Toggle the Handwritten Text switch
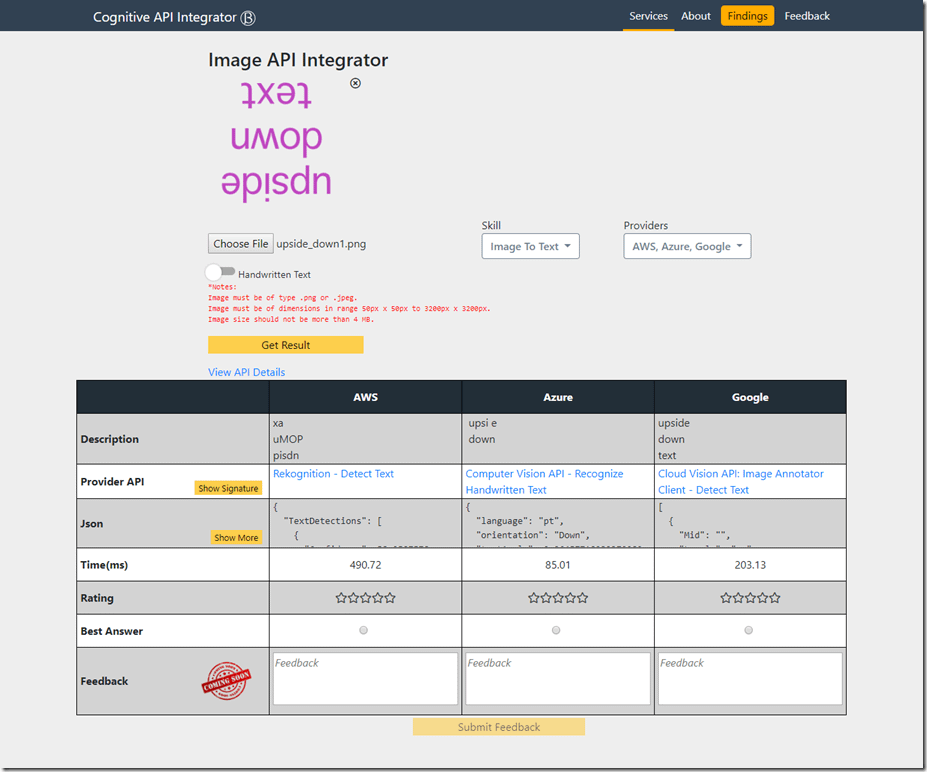This screenshot has height=772, width=927. tap(221, 272)
